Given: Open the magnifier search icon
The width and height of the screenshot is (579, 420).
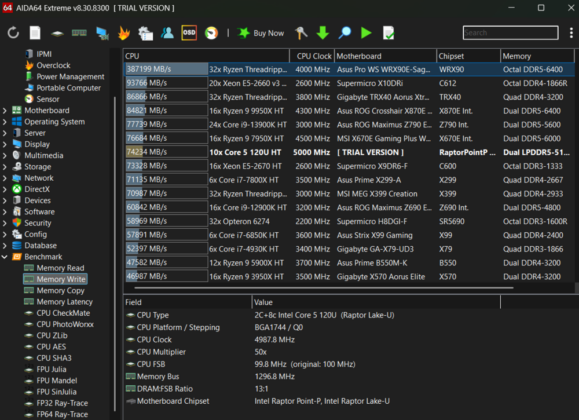Looking at the screenshot, I should point(345,33).
